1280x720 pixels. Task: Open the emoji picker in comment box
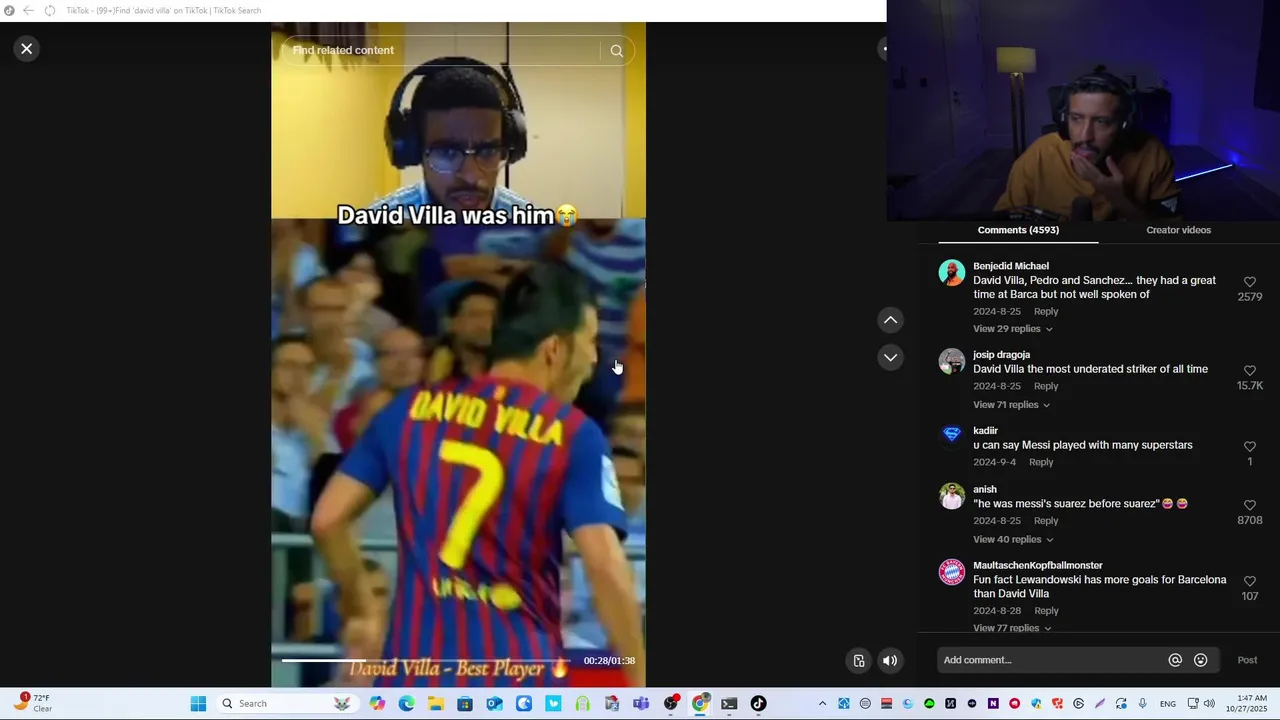click(1201, 660)
